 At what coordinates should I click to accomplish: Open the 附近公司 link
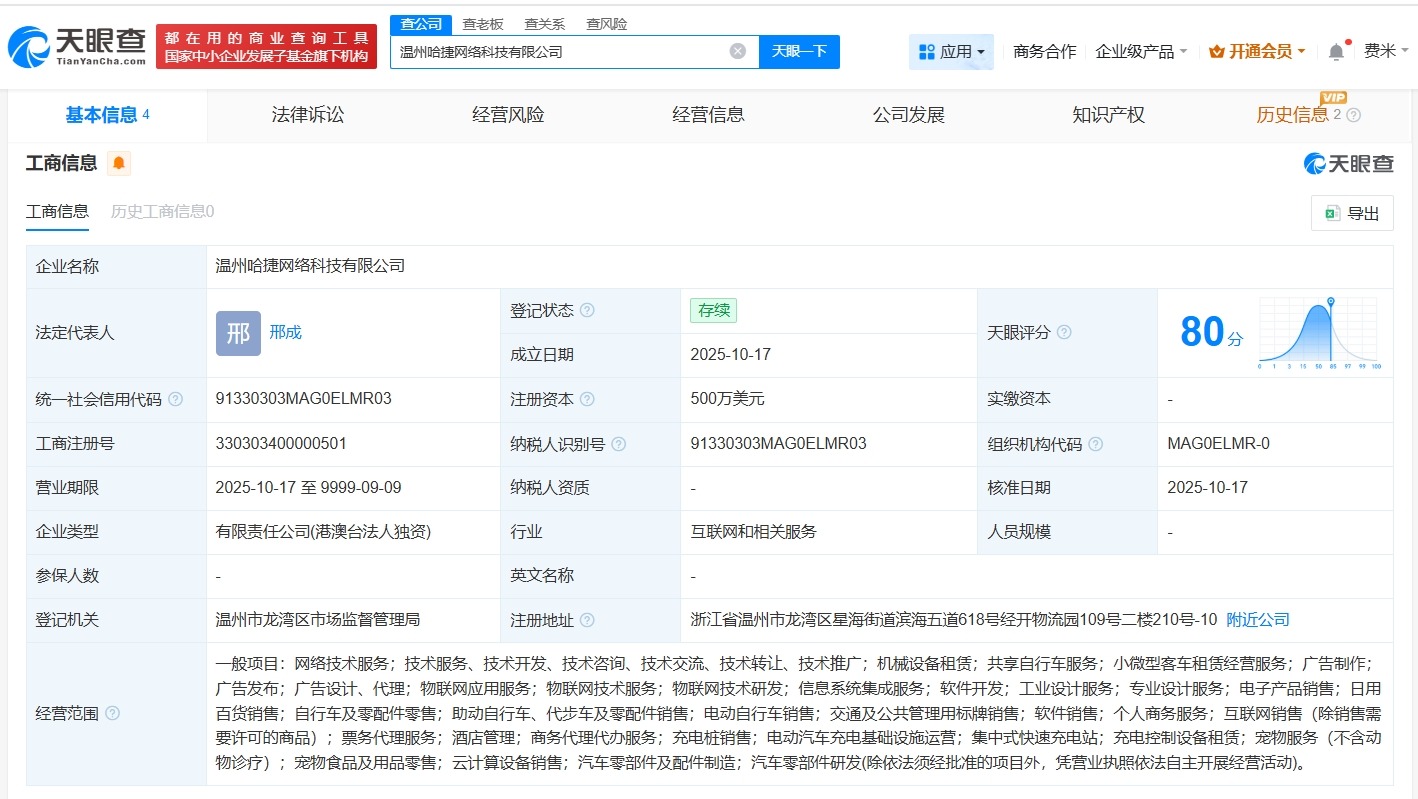(x=1258, y=620)
